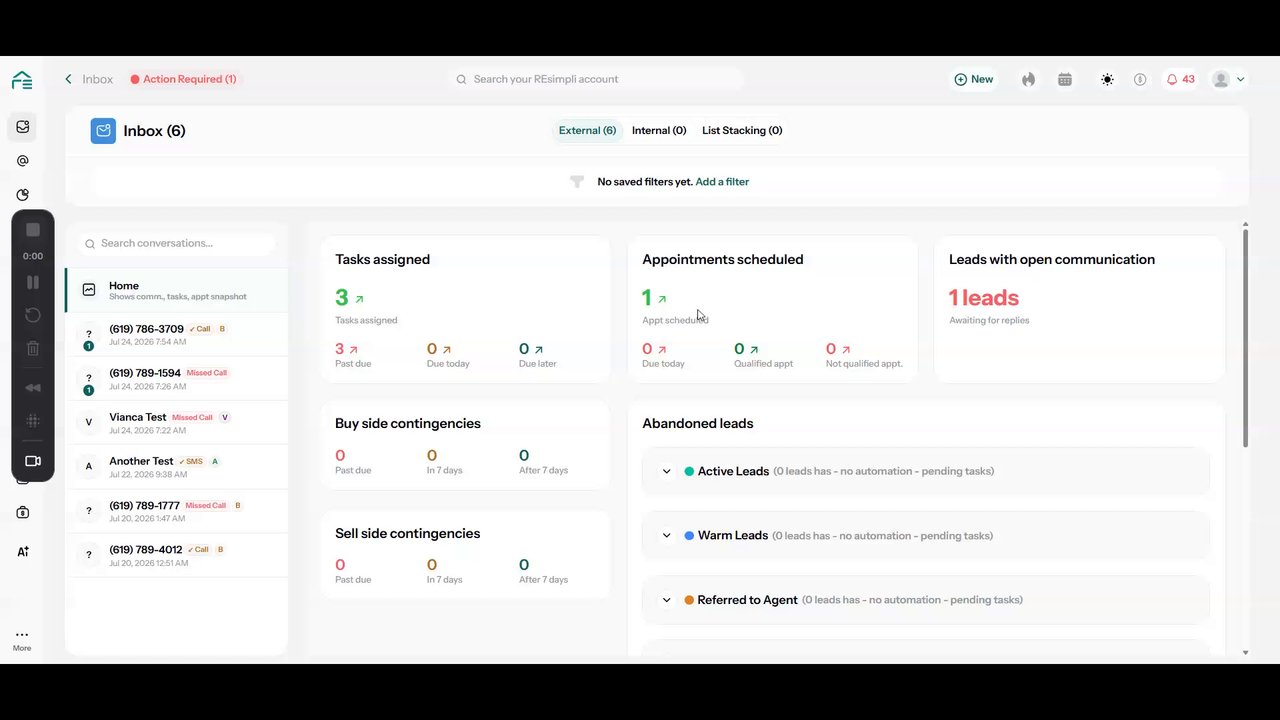Viewport: 1280px width, 720px height.
Task: Open notifications bell showing 43
Action: point(1180,79)
